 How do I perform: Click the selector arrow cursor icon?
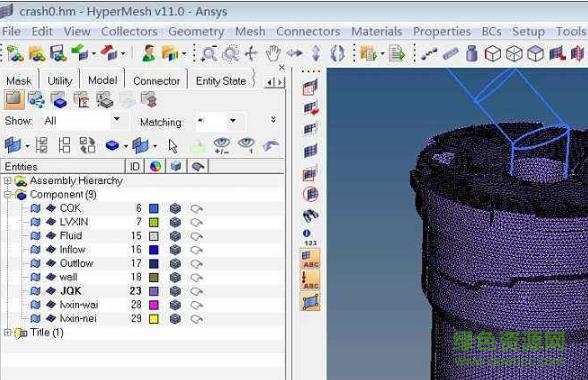pos(172,146)
